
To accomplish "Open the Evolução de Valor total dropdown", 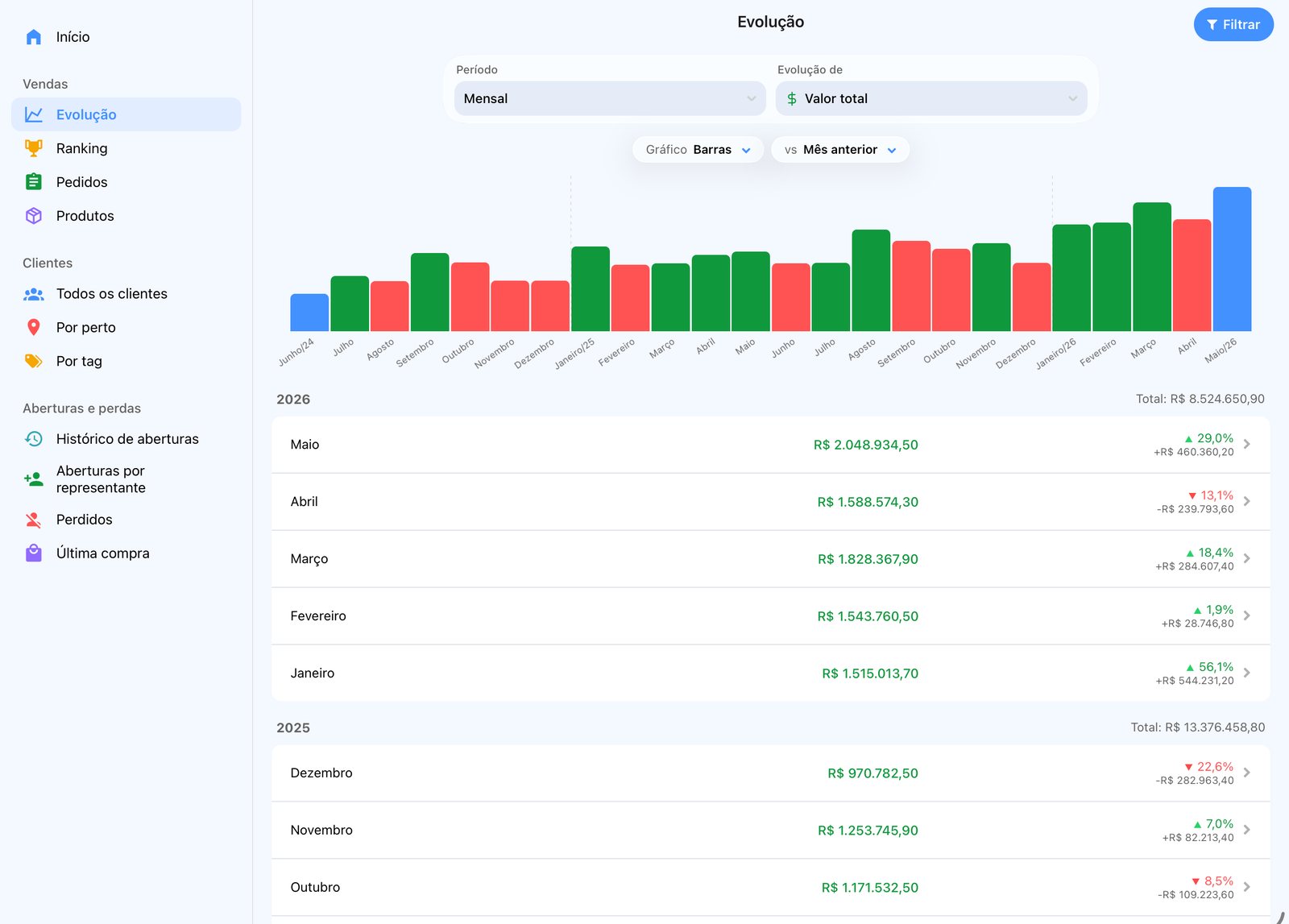I will pyautogui.click(x=931, y=98).
